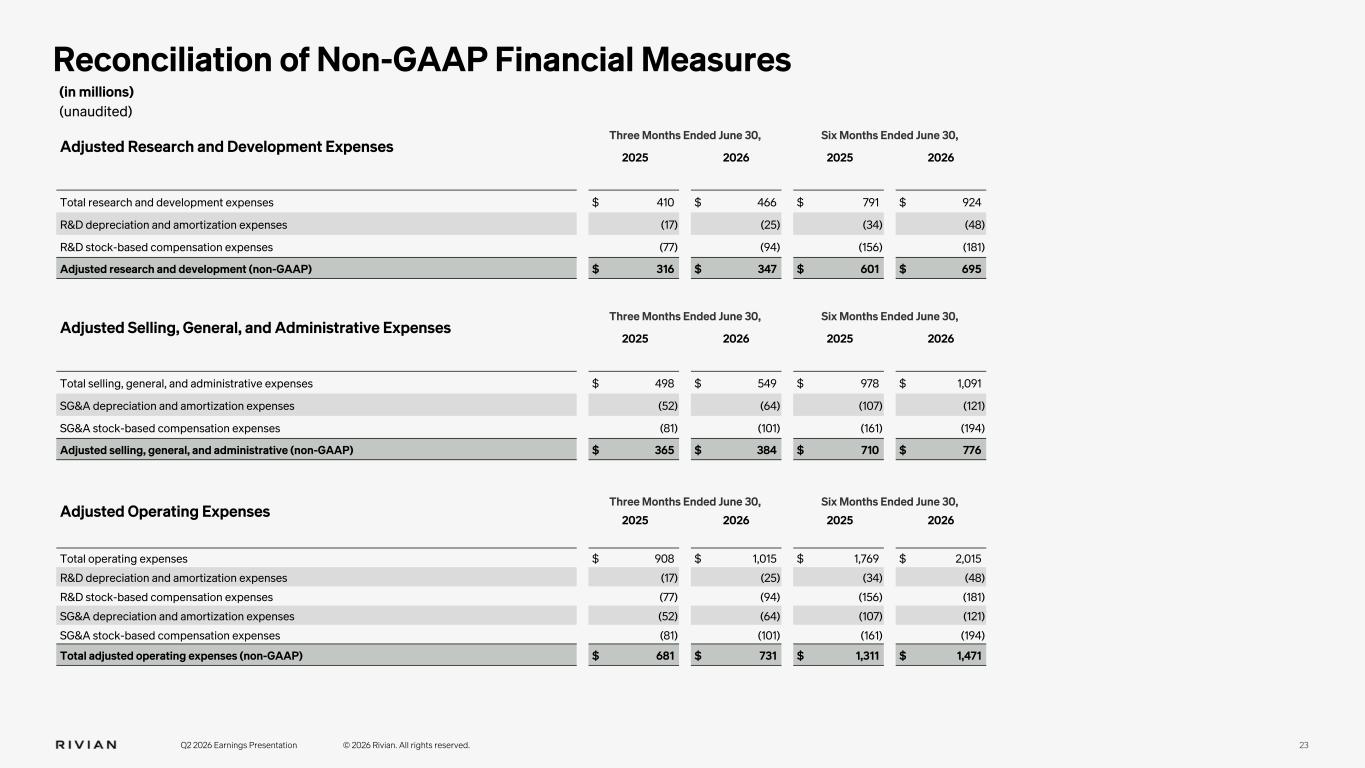The image size is (1365, 768).
Task: Select Total operating expenses row label
Action: click(124, 559)
